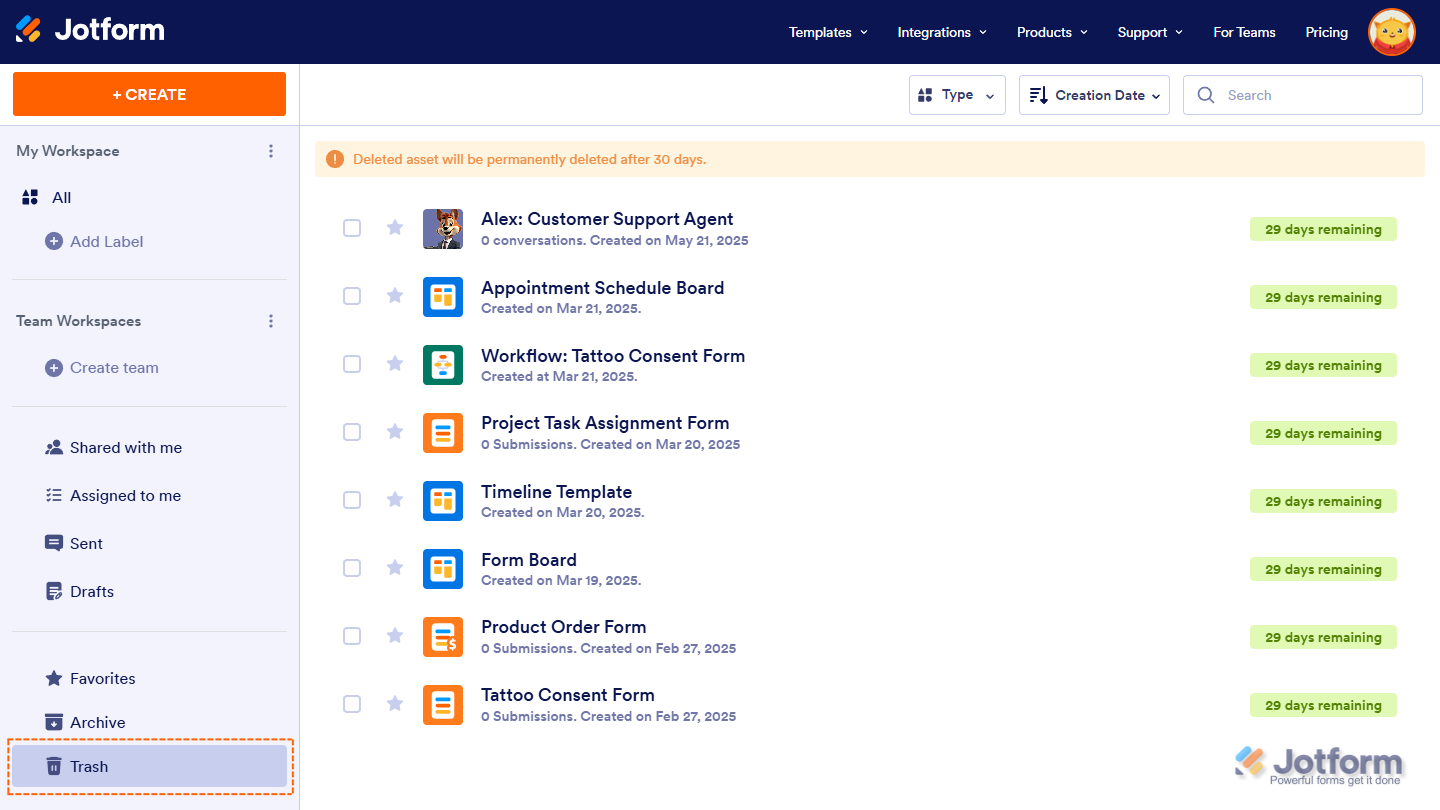Click the Appointment Schedule Board icon
The image size is (1440, 810).
pyautogui.click(x=443, y=297)
